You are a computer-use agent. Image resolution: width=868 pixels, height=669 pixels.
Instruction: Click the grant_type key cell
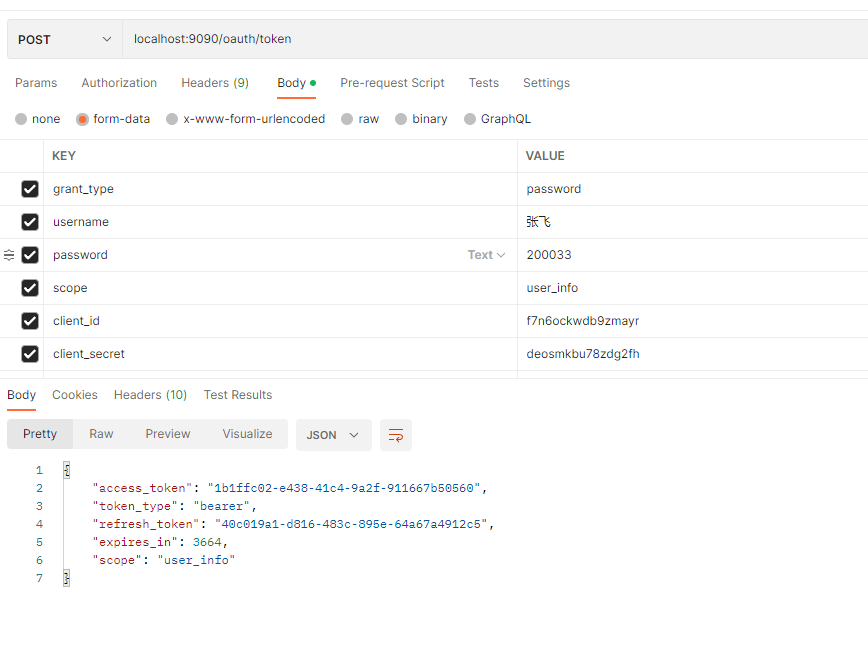coord(280,189)
